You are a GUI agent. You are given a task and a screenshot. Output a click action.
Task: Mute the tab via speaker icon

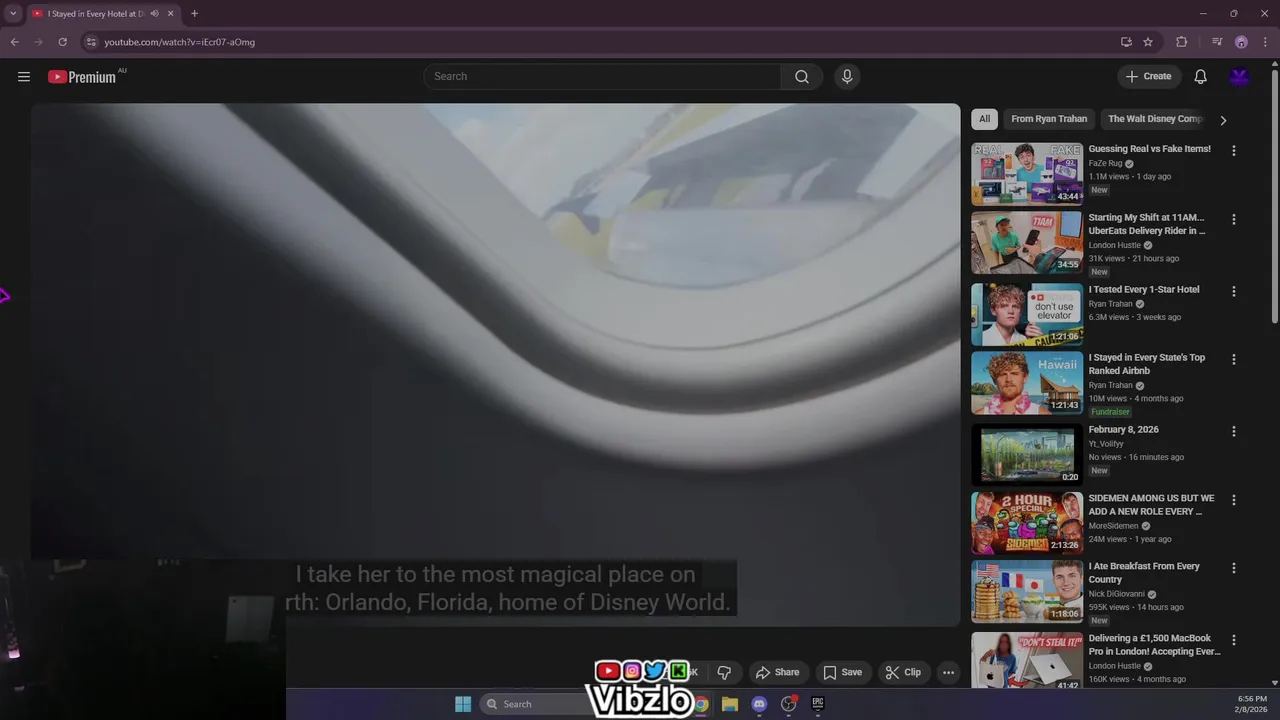[x=155, y=14]
